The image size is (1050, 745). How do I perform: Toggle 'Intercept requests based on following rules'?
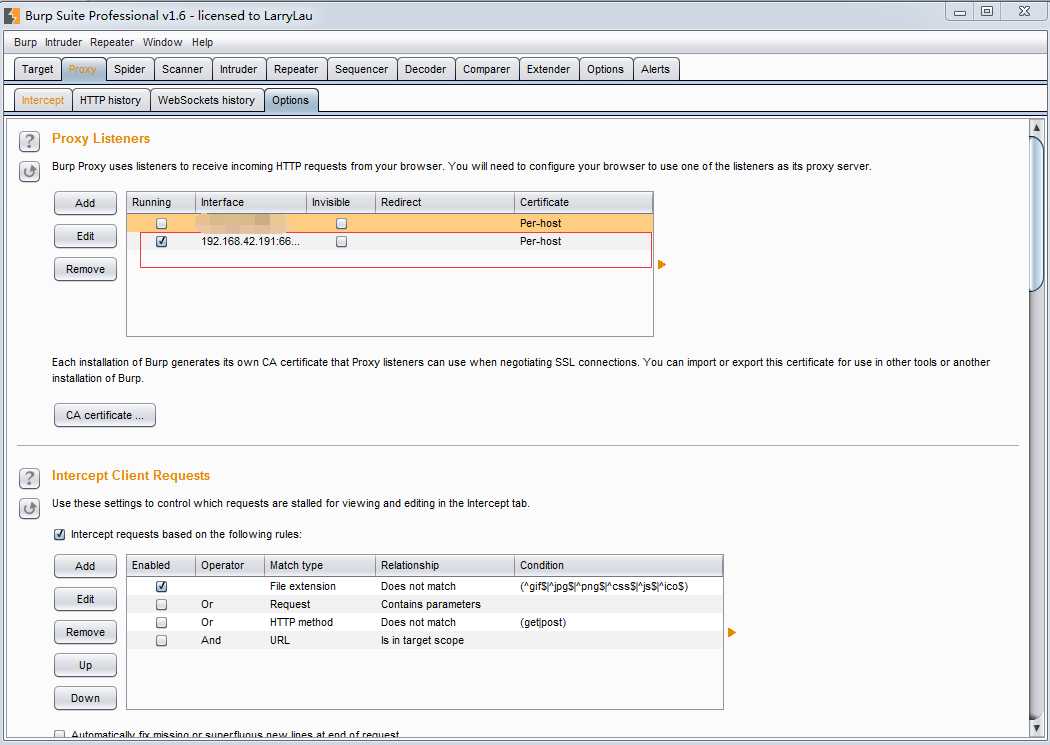click(x=60, y=534)
